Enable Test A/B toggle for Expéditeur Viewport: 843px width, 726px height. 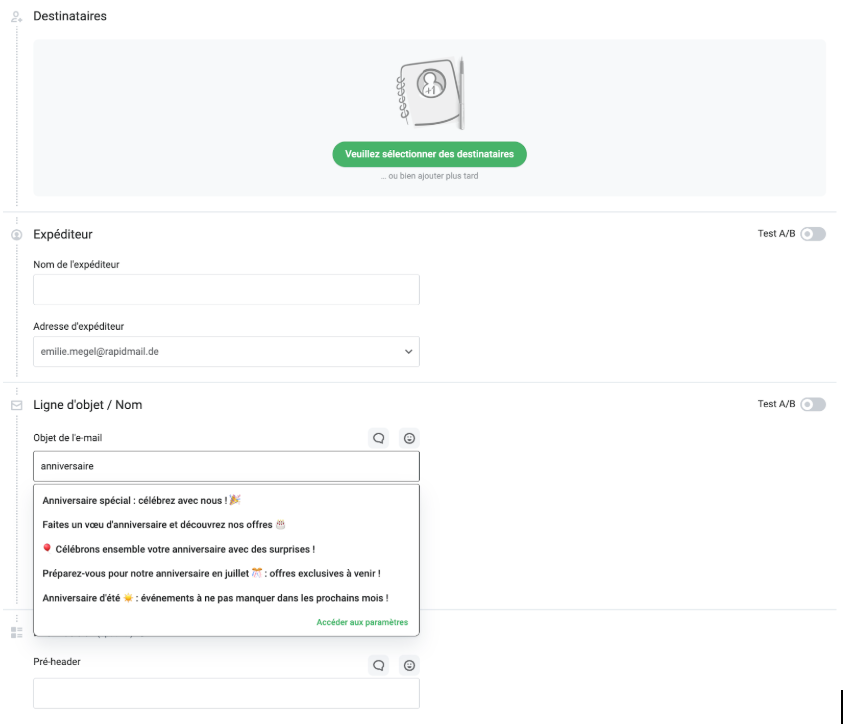(812, 234)
